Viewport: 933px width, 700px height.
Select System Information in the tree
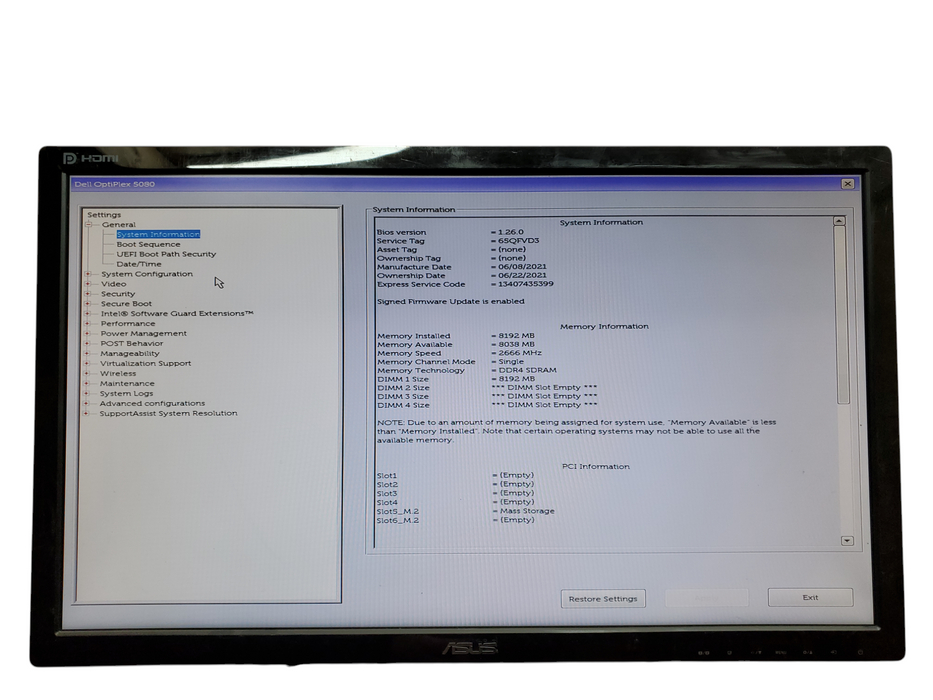(158, 235)
